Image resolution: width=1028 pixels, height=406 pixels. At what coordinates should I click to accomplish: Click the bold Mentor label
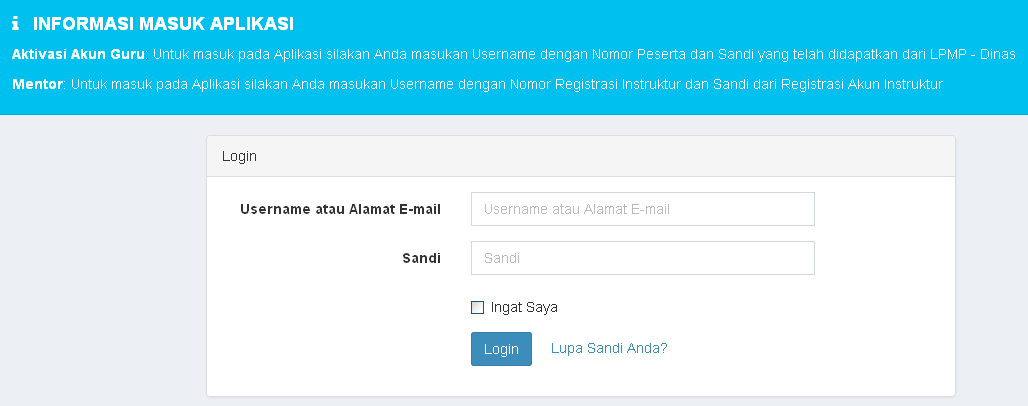click(x=38, y=83)
